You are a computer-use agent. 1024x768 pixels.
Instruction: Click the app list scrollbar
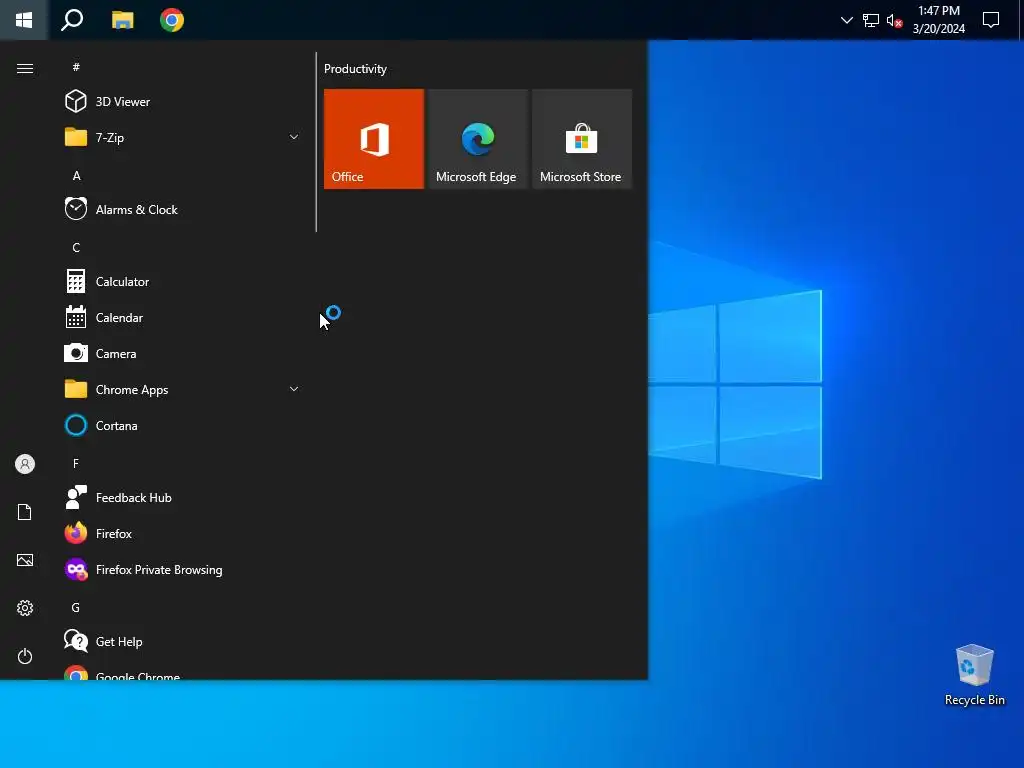(316, 142)
